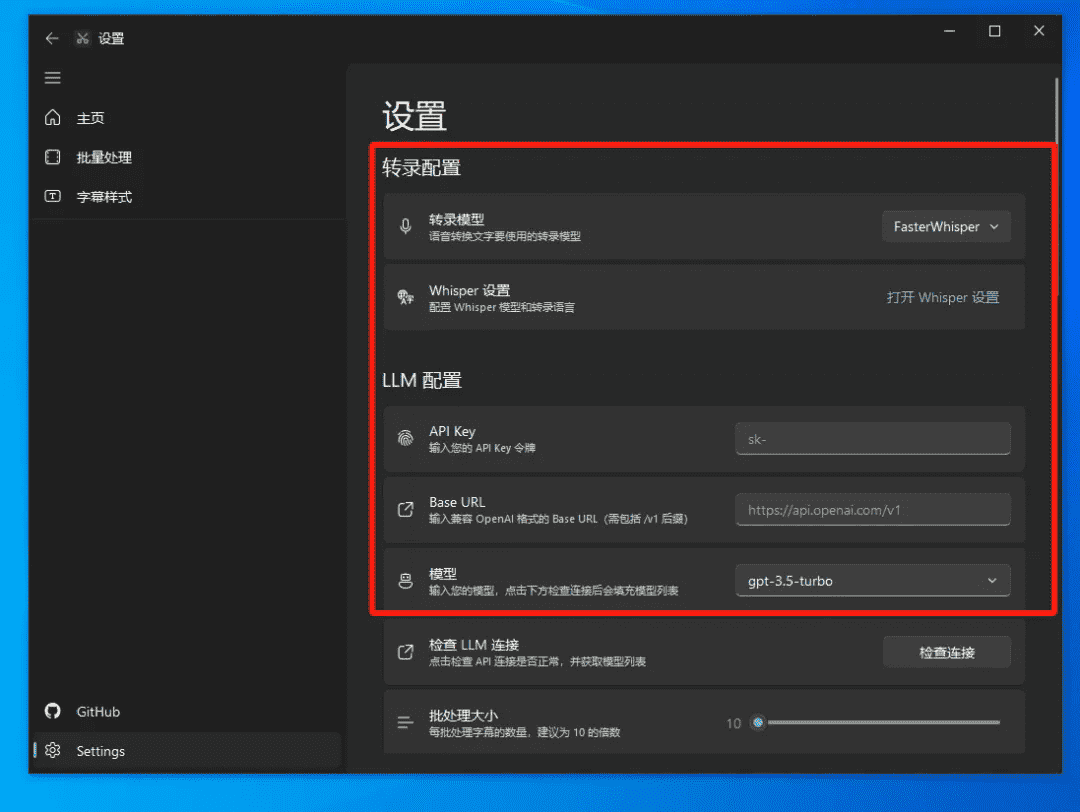This screenshot has height=812, width=1080.
Task: Click the Settings gear icon
Action: click(x=53, y=751)
